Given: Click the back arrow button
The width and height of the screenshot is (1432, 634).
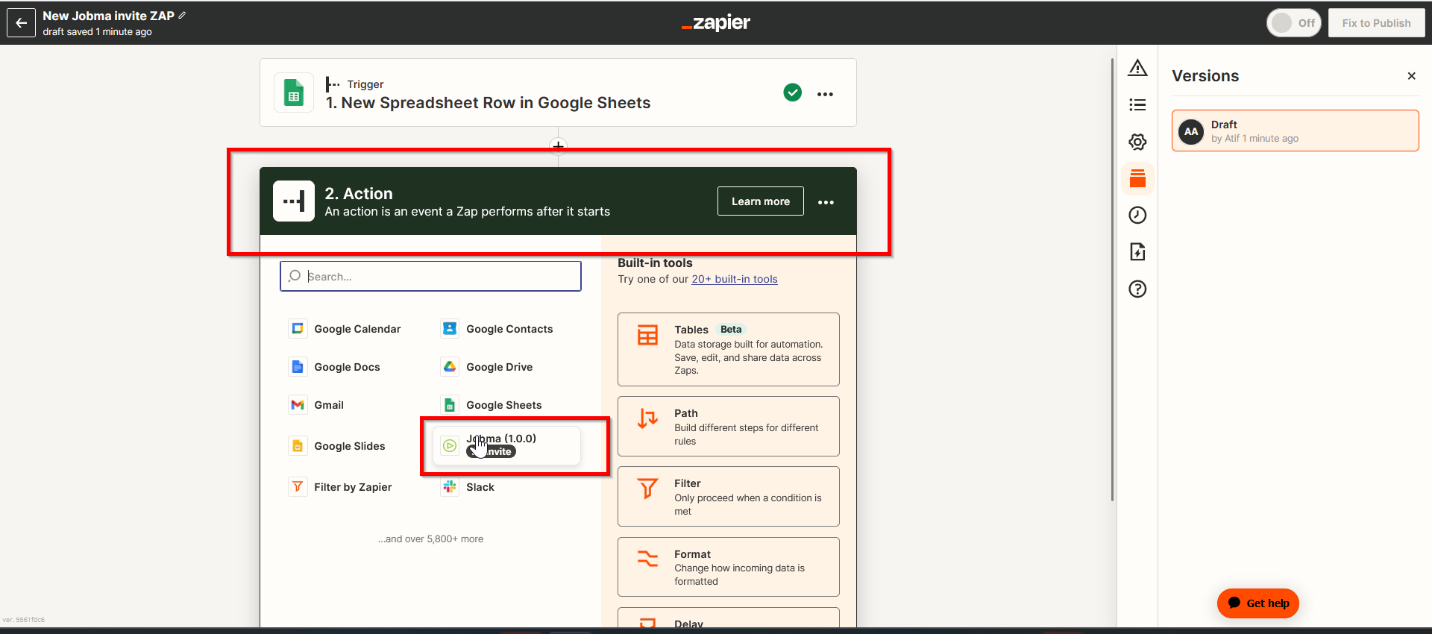Looking at the screenshot, I should pyautogui.click(x=21, y=23).
